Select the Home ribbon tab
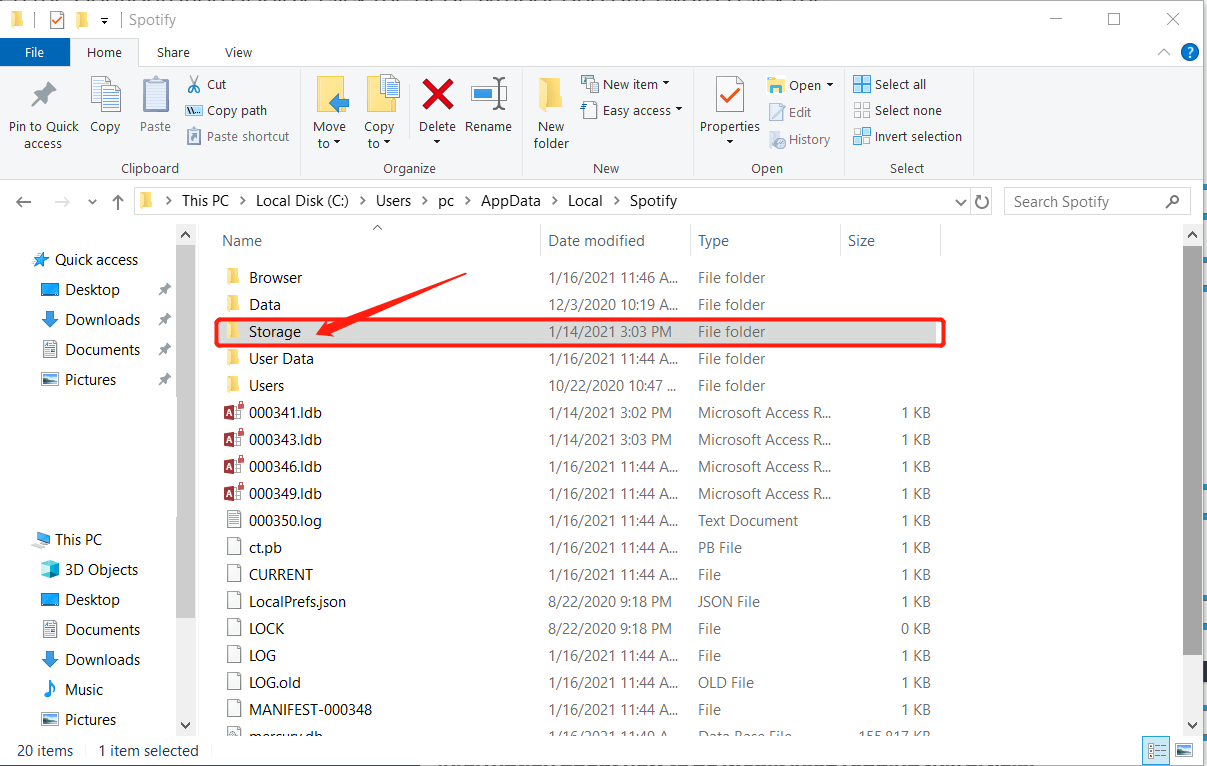Screen dimensions: 1207x766 [104, 53]
